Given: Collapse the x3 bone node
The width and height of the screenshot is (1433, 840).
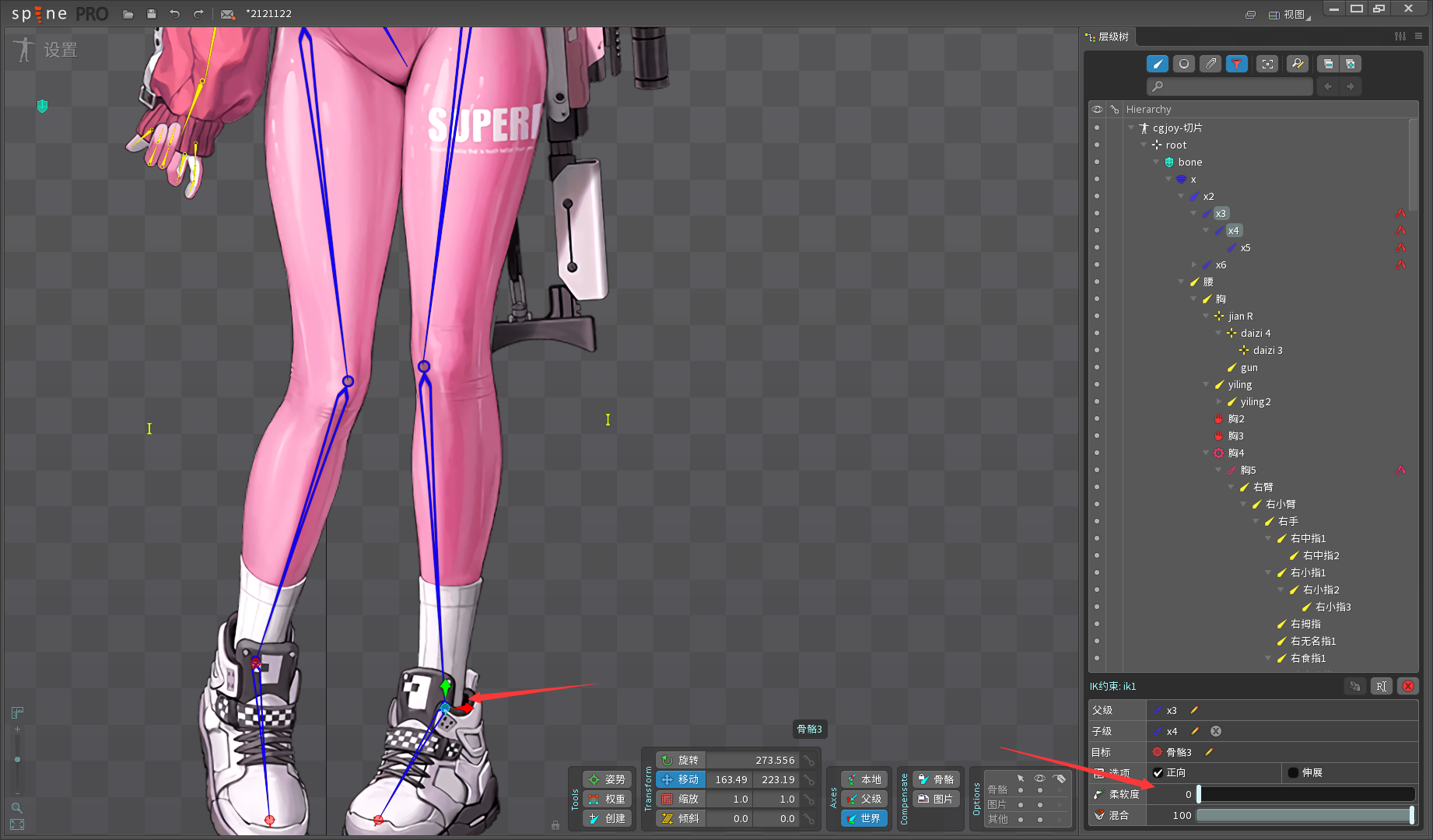Looking at the screenshot, I should click(1194, 213).
